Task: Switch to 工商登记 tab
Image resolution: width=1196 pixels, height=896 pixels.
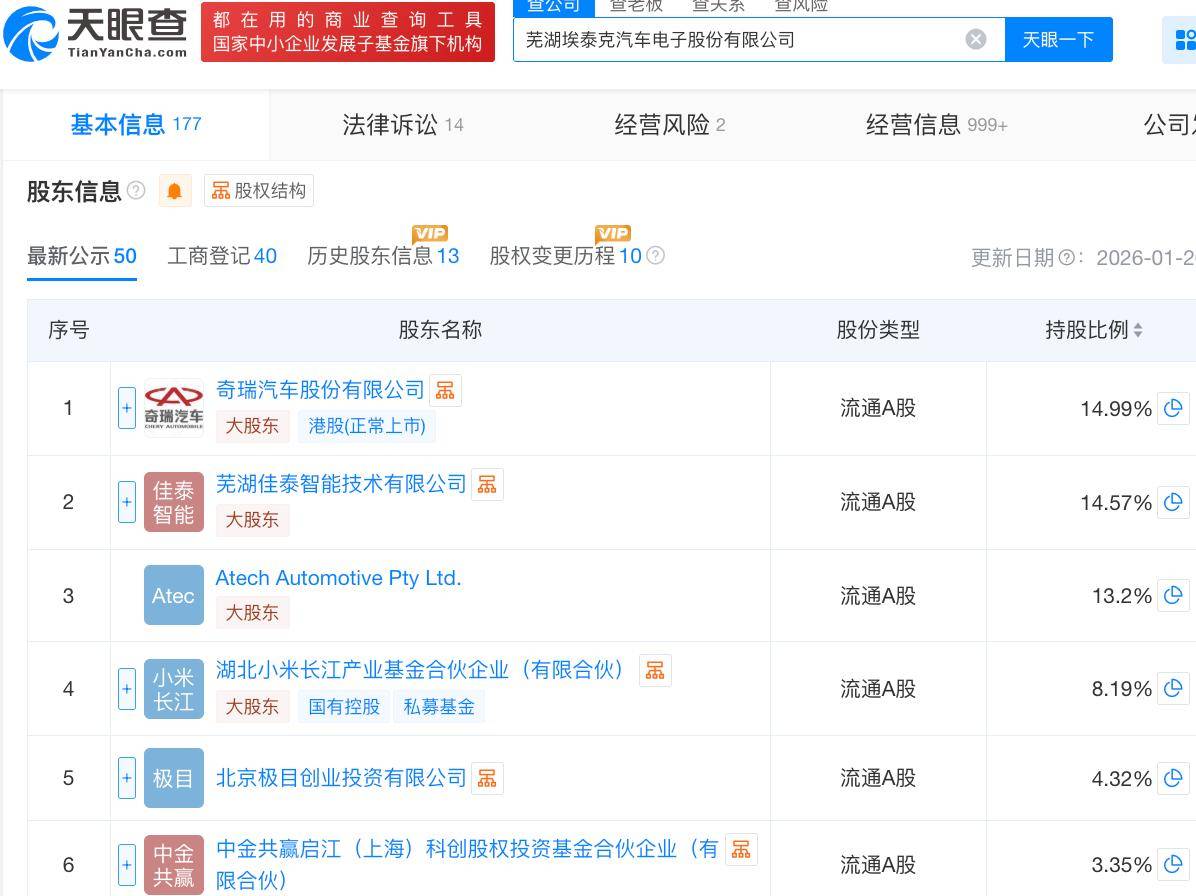Action: (221, 256)
